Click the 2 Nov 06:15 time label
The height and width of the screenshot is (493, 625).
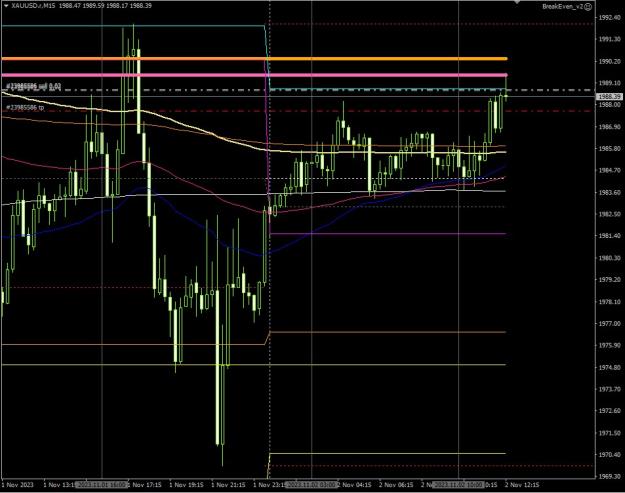(x=396, y=485)
